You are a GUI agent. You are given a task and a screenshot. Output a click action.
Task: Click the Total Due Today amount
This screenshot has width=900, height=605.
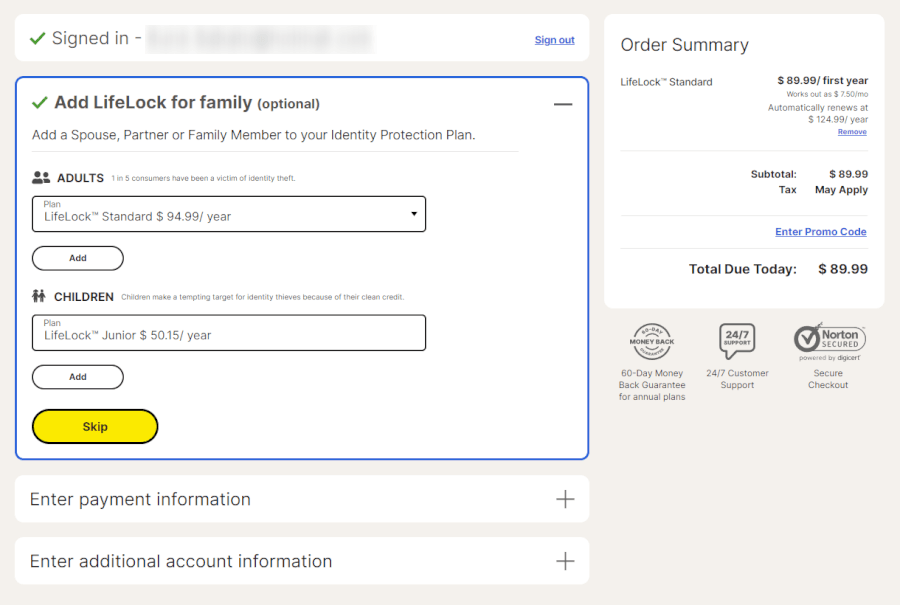coord(842,269)
